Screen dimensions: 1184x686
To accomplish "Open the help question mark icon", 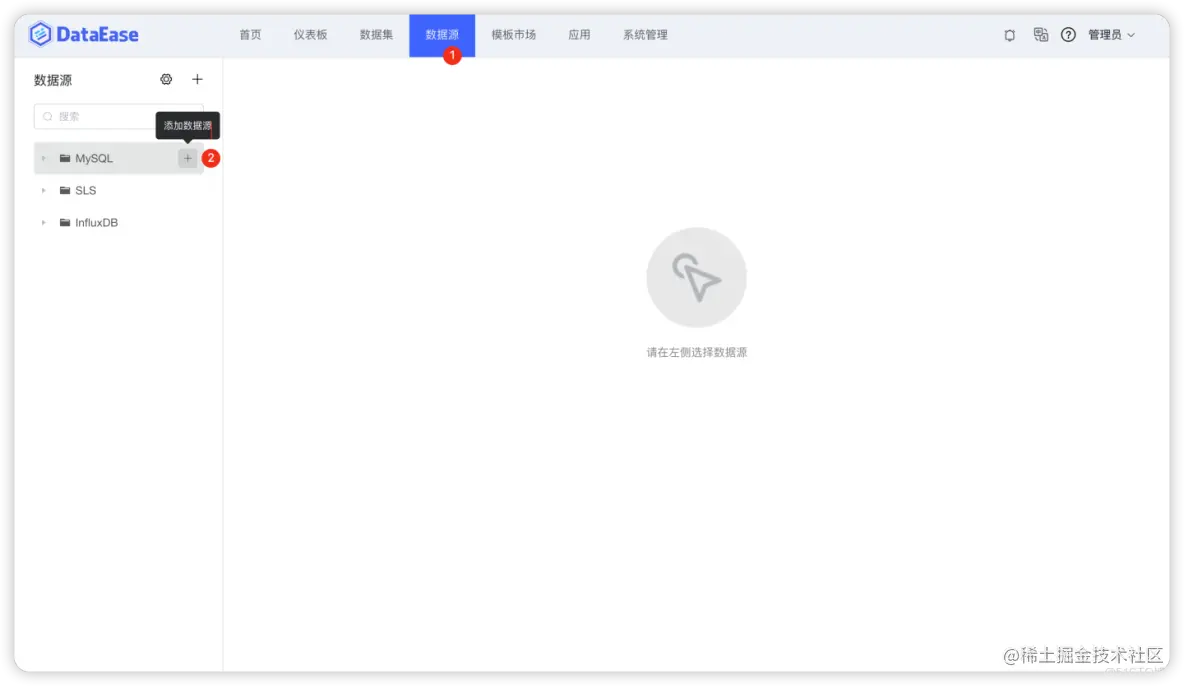I will 1068,35.
